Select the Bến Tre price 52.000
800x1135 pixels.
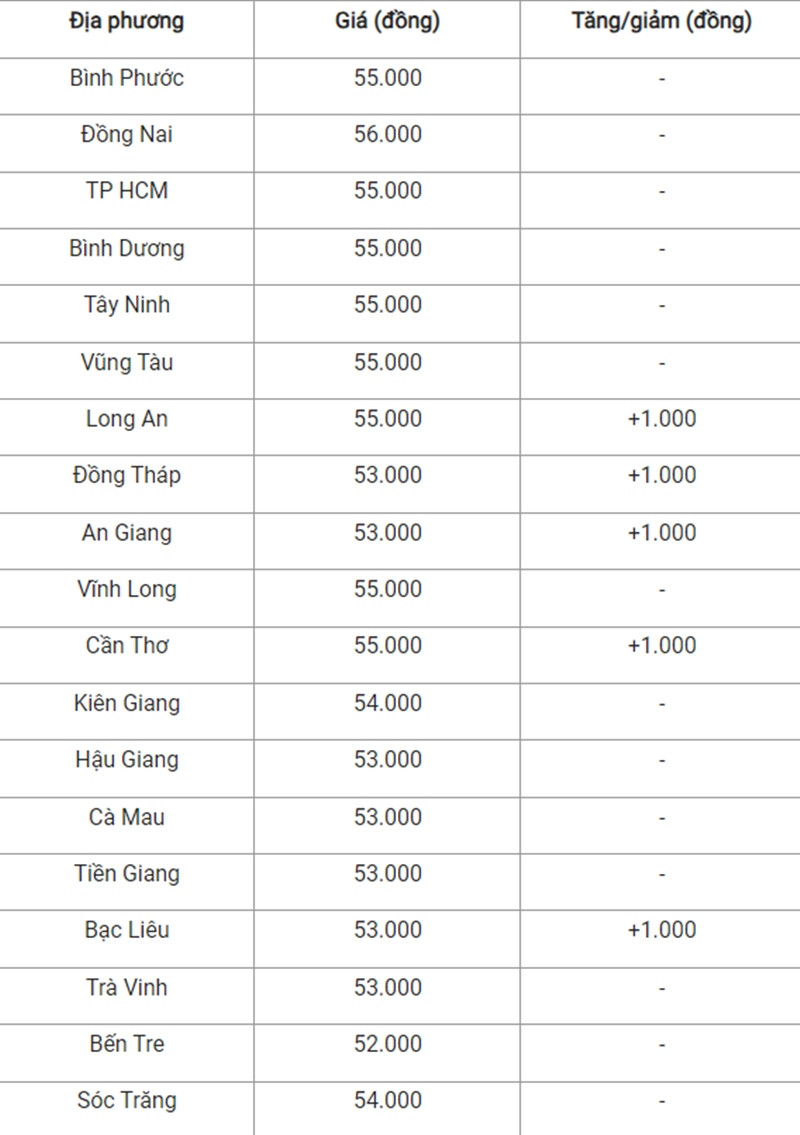[x=387, y=1044]
